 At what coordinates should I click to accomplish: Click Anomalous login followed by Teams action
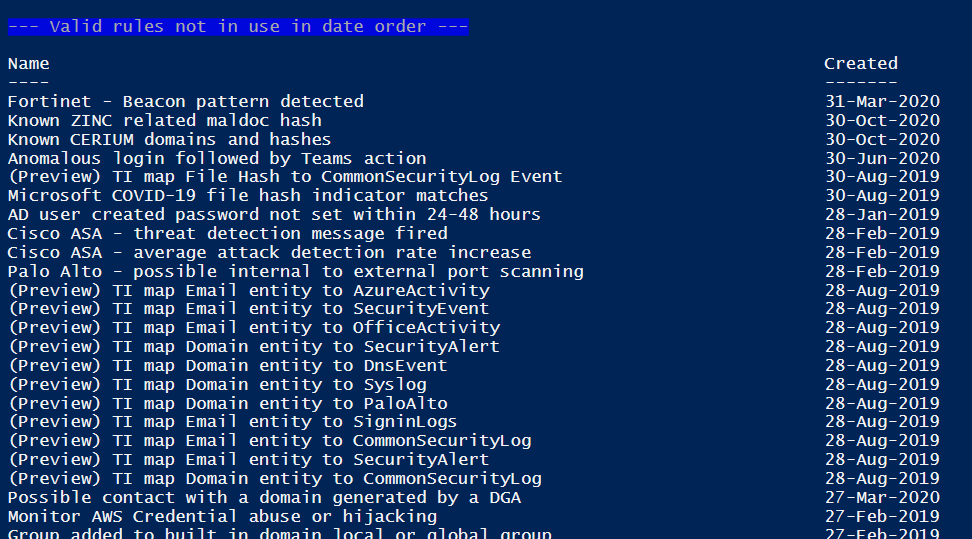tap(217, 158)
